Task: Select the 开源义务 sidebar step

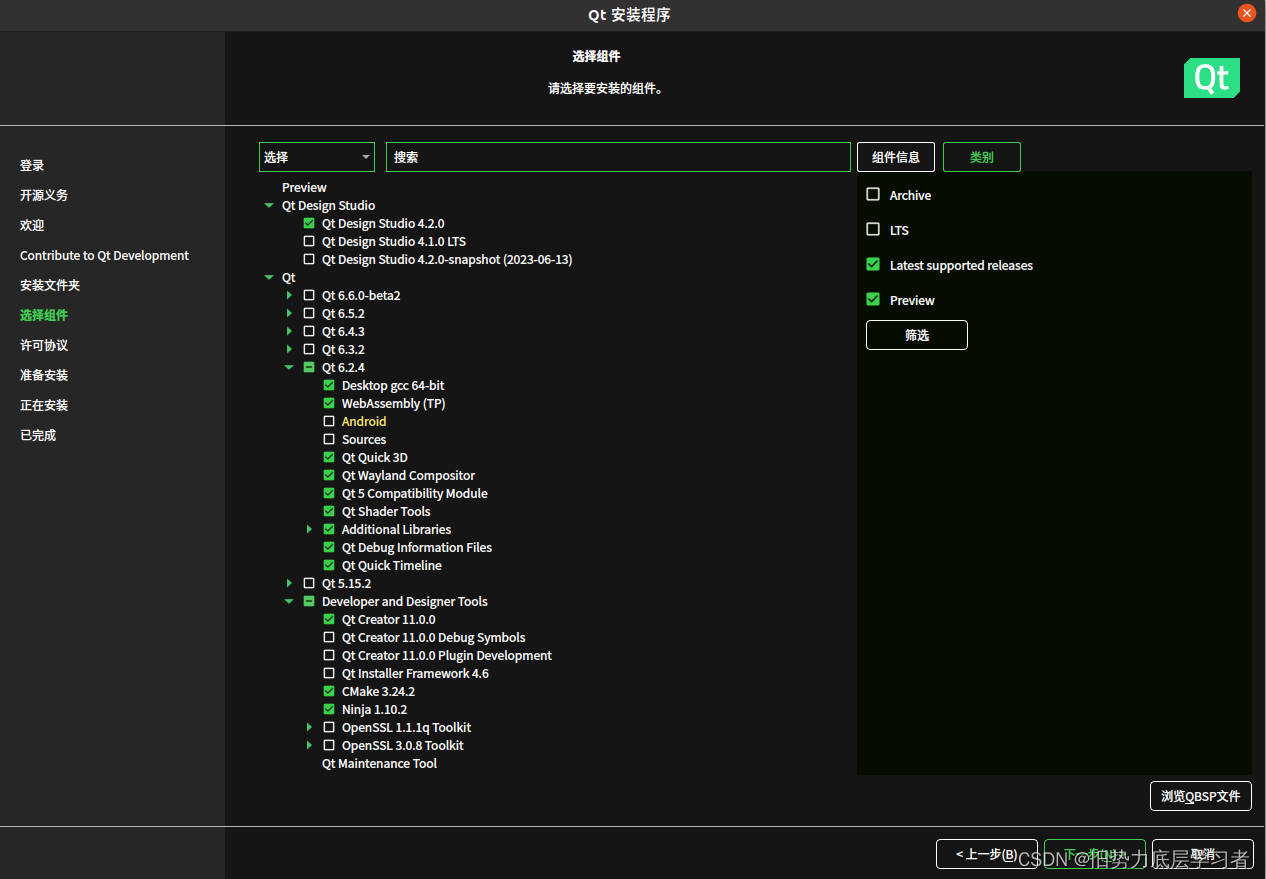Action: [44, 196]
